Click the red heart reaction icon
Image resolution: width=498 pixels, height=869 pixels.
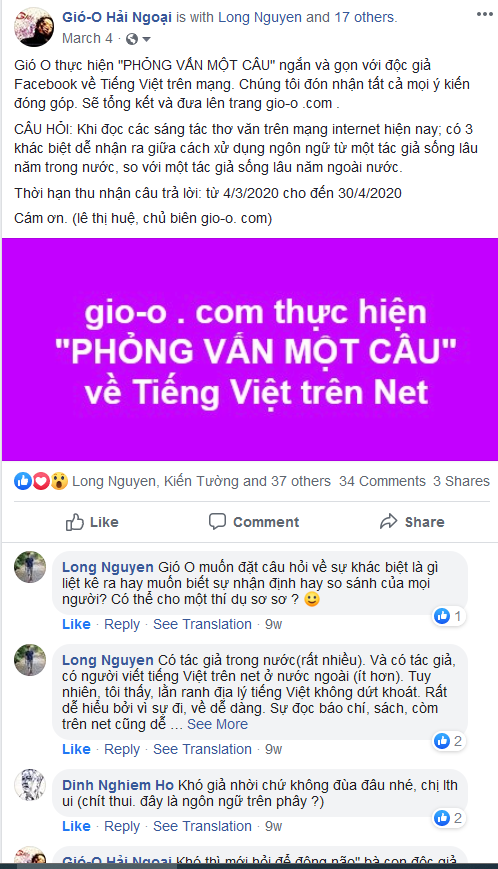(x=41, y=480)
